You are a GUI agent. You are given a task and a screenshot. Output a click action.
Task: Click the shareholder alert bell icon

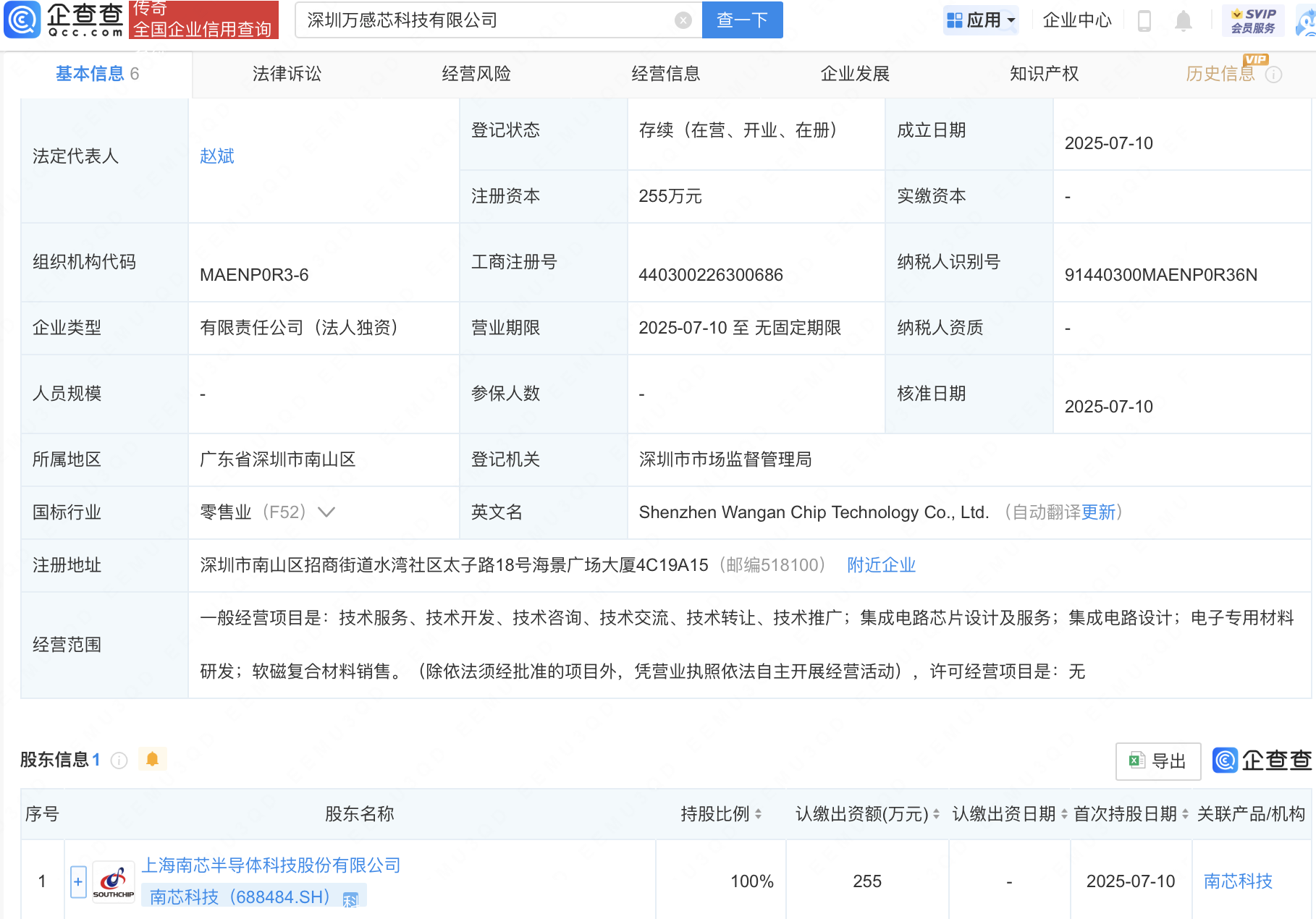point(152,759)
